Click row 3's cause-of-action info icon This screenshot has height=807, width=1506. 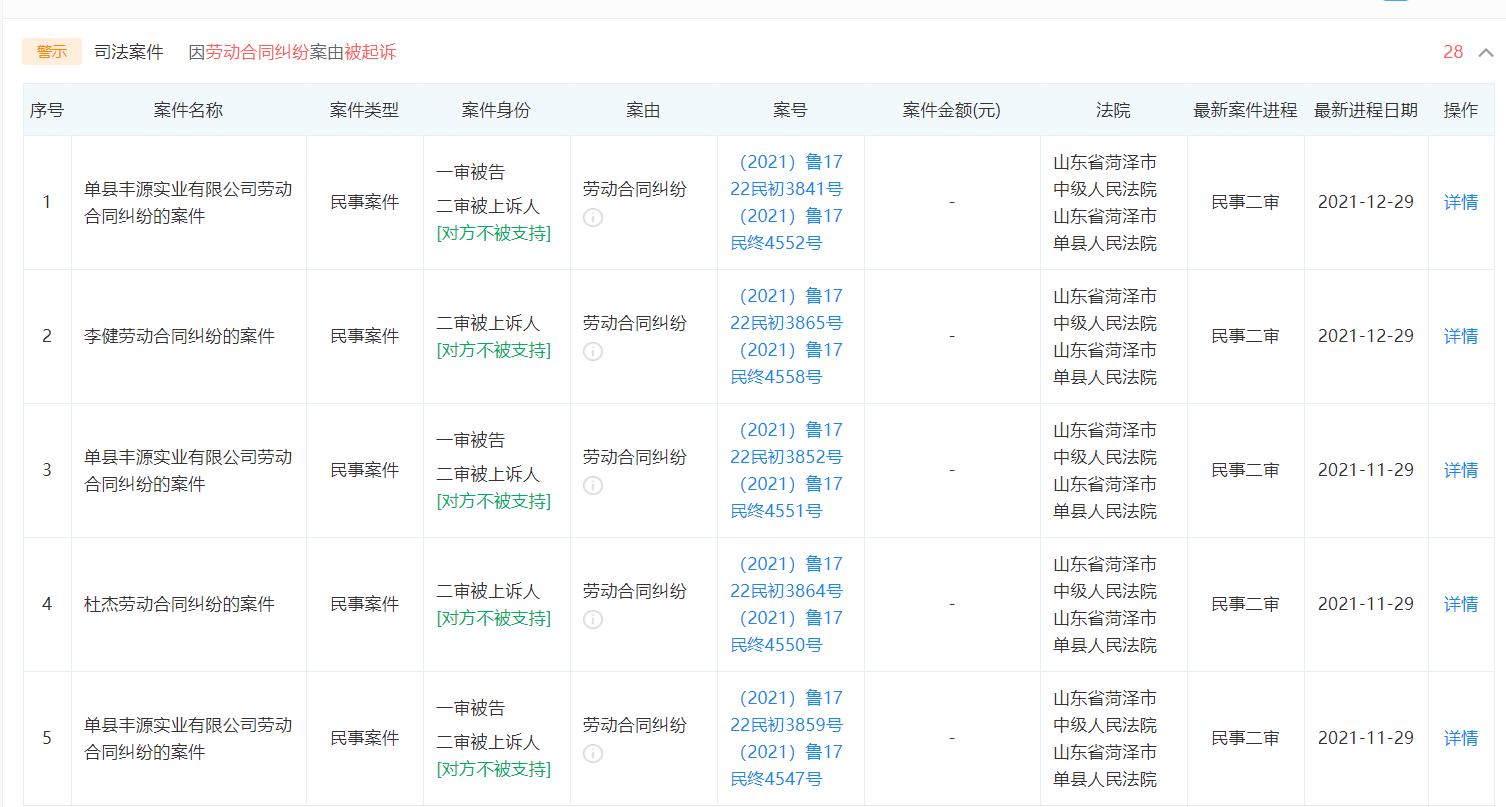[592, 487]
